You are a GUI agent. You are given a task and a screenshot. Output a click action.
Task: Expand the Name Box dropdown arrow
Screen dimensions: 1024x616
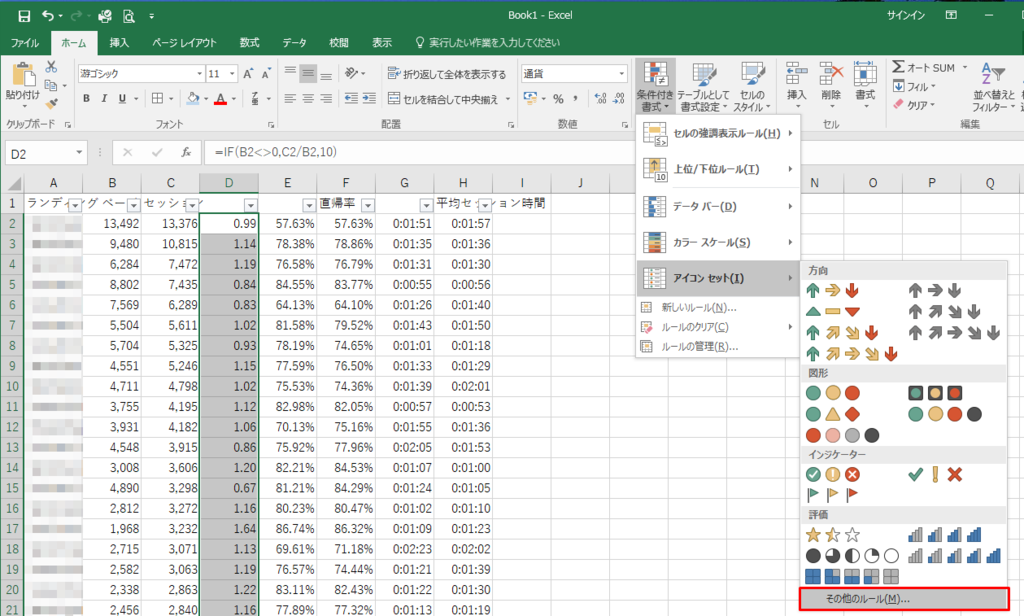79,152
